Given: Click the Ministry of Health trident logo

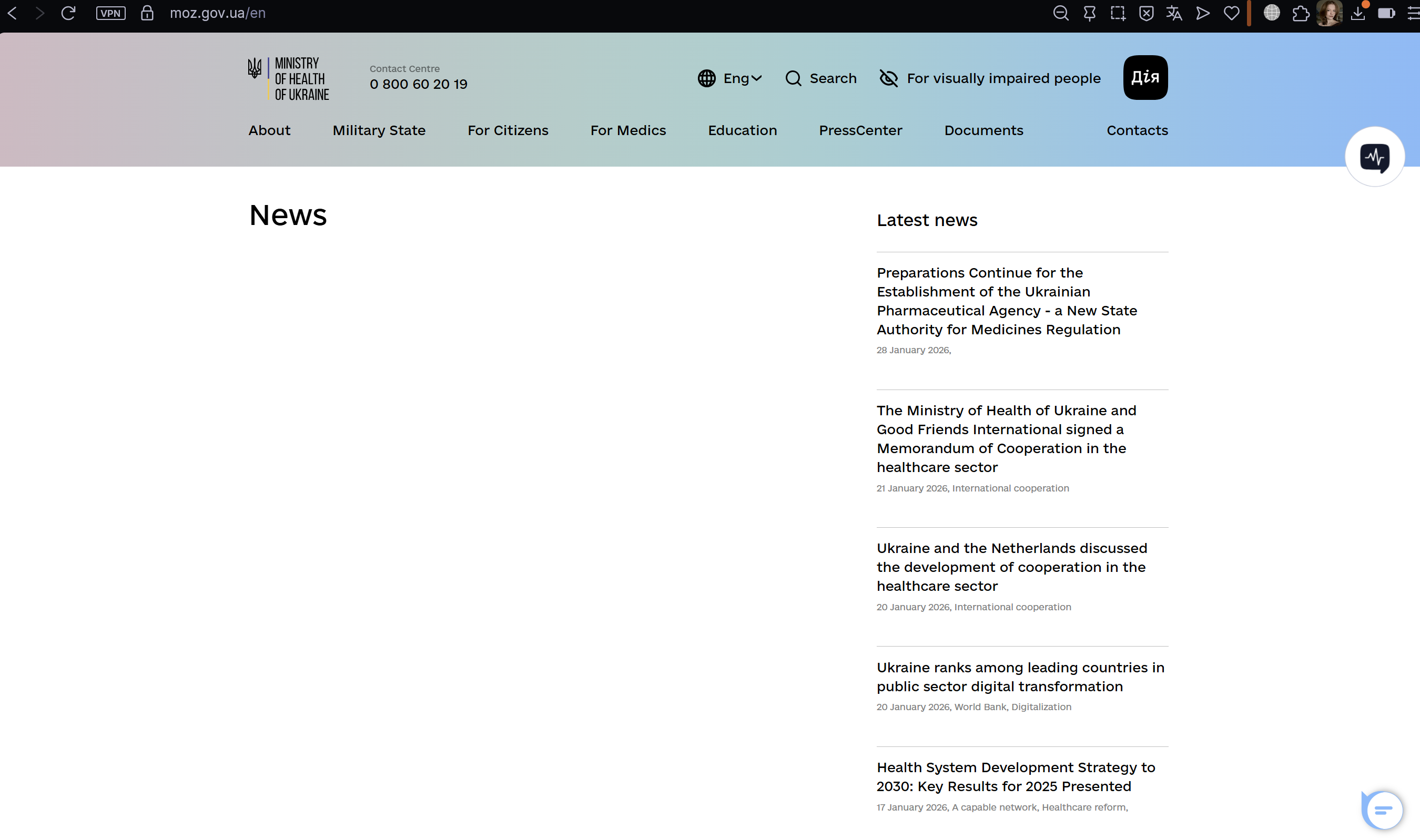Looking at the screenshot, I should (x=255, y=68).
